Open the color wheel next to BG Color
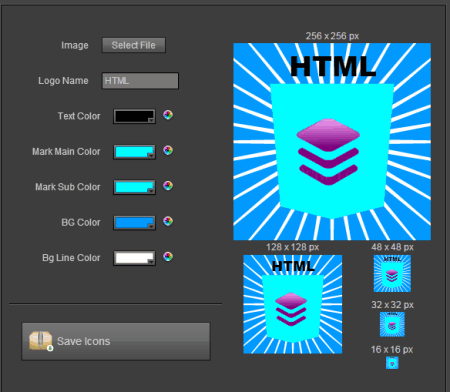 tap(168, 221)
